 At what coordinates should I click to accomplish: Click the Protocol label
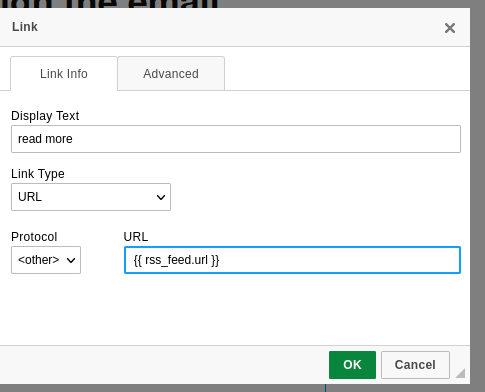[x=34, y=237]
